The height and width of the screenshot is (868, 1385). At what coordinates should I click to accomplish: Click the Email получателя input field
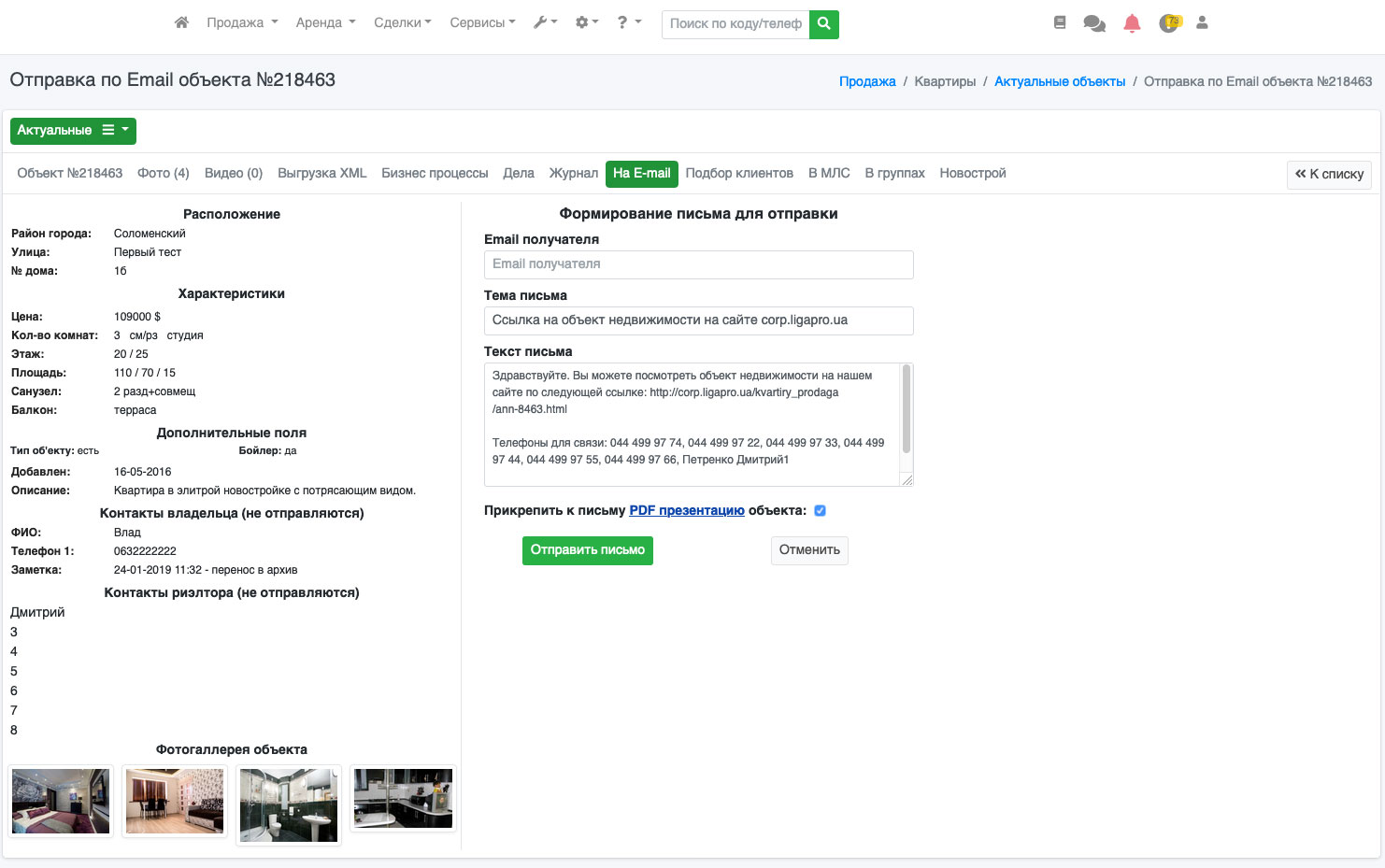point(698,264)
